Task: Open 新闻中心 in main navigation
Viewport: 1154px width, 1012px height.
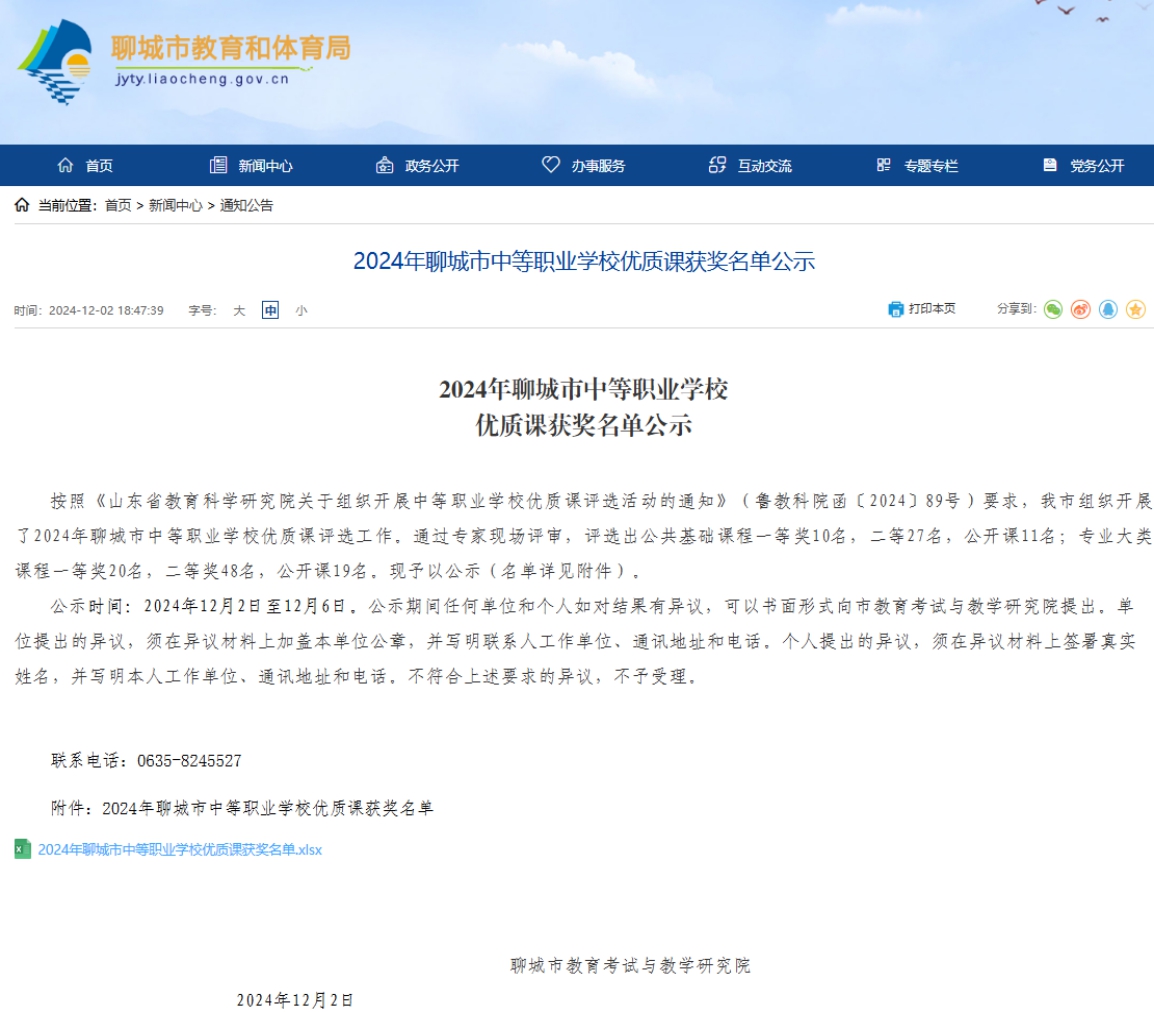Action: click(x=266, y=166)
